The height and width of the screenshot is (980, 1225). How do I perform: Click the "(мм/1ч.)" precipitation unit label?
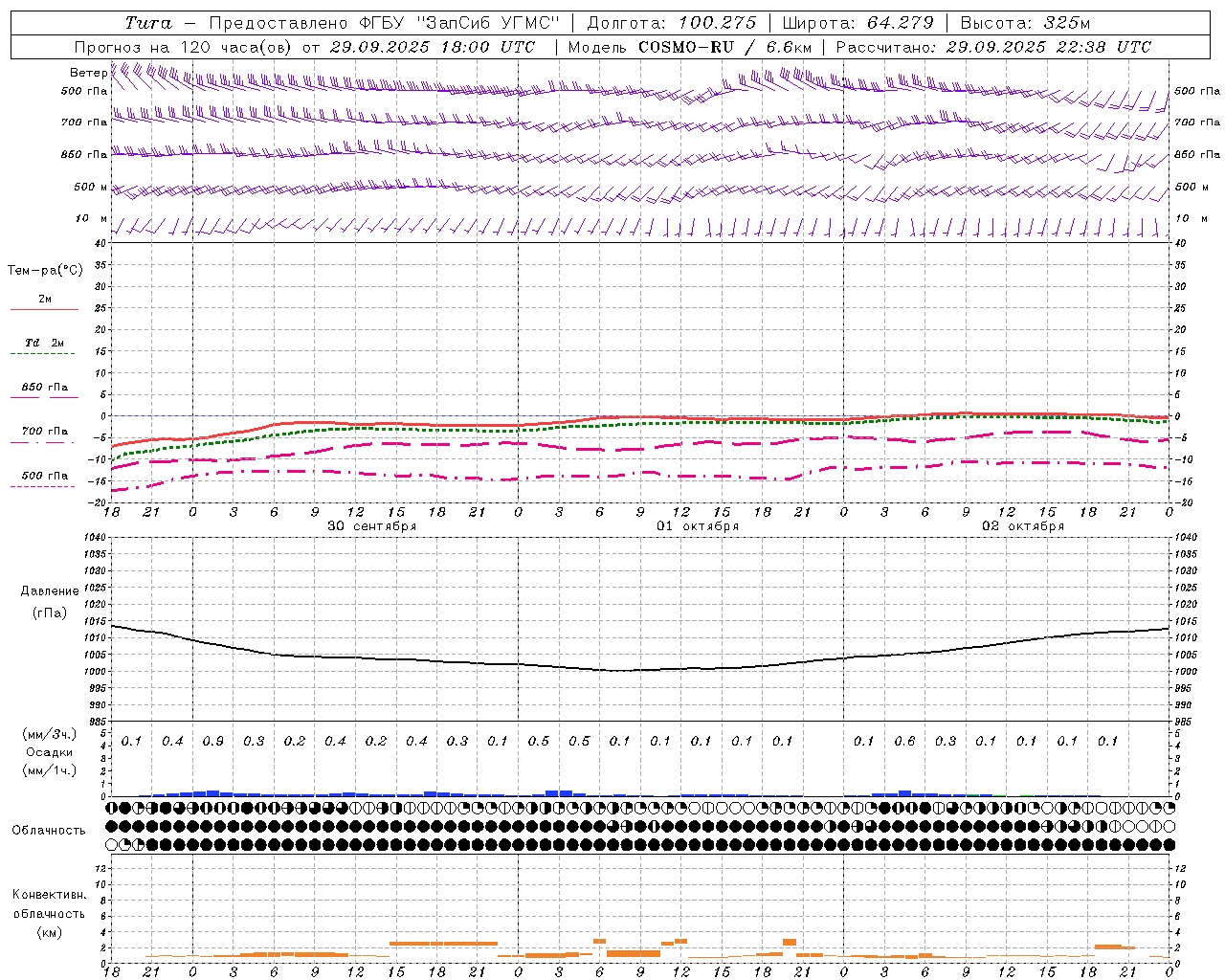[50, 770]
